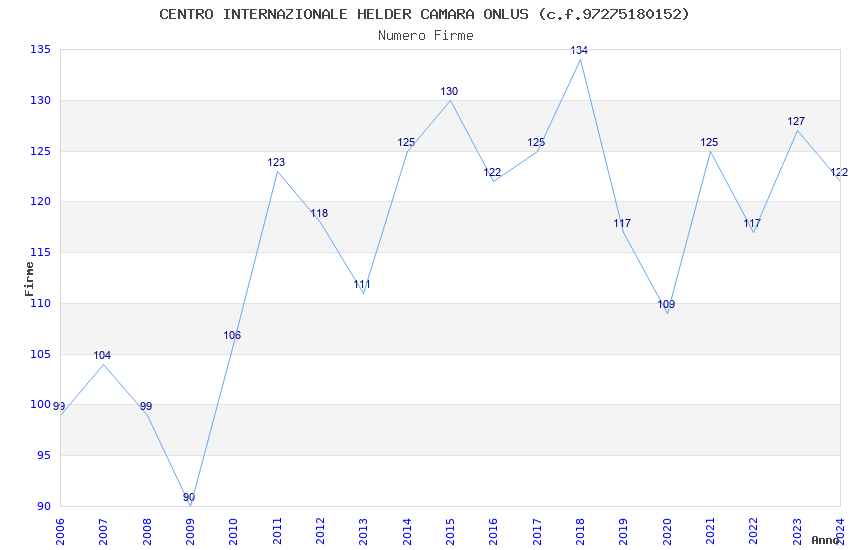Click the x-axis year 2019
The width and height of the screenshot is (850, 550).
(x=623, y=532)
